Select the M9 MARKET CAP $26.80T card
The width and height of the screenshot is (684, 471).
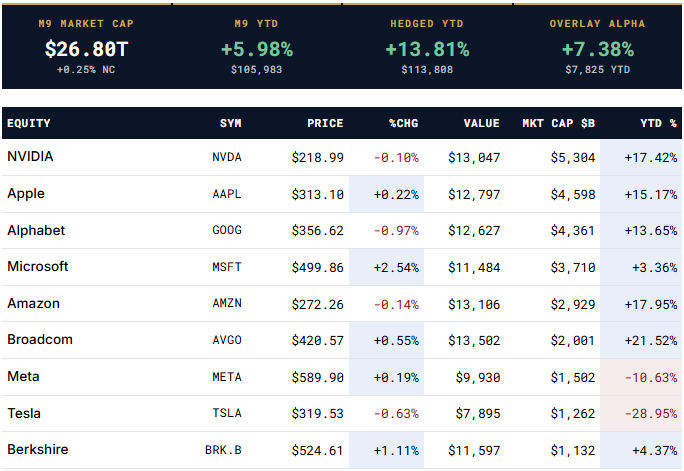pyautogui.click(x=86, y=47)
